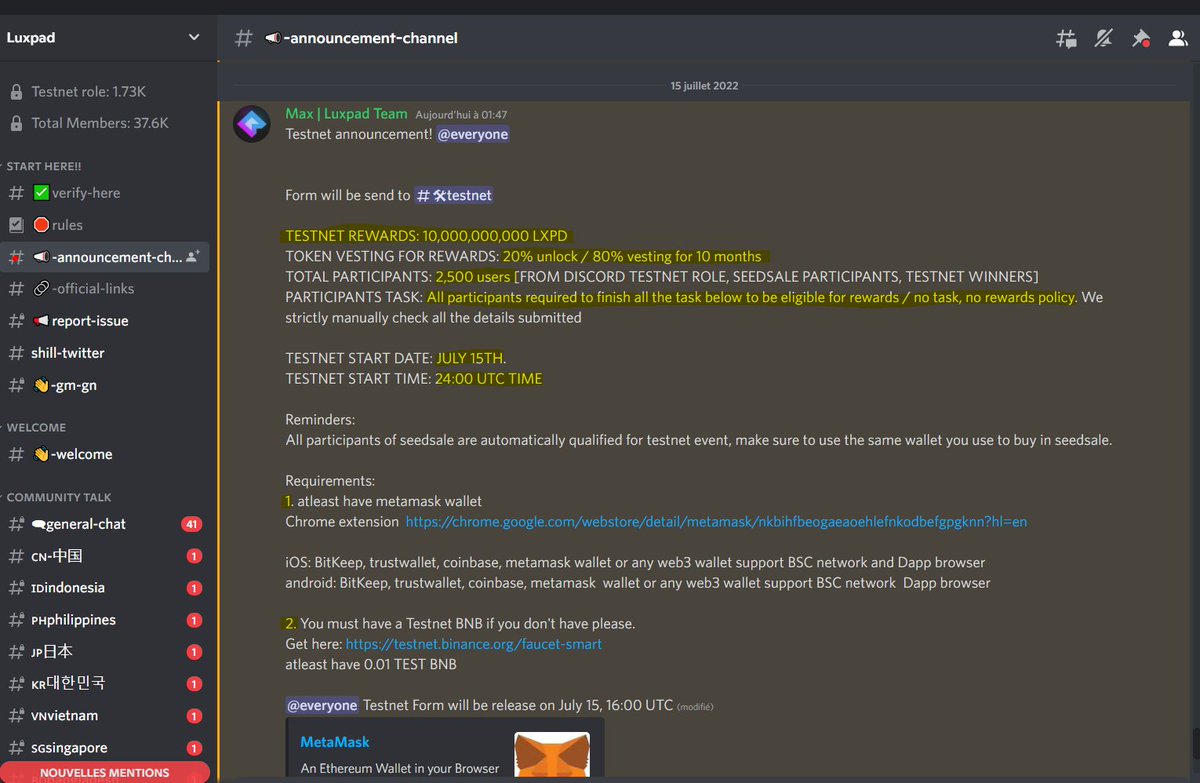
Task: Click hash icon of official-links channel
Action: click(16, 289)
